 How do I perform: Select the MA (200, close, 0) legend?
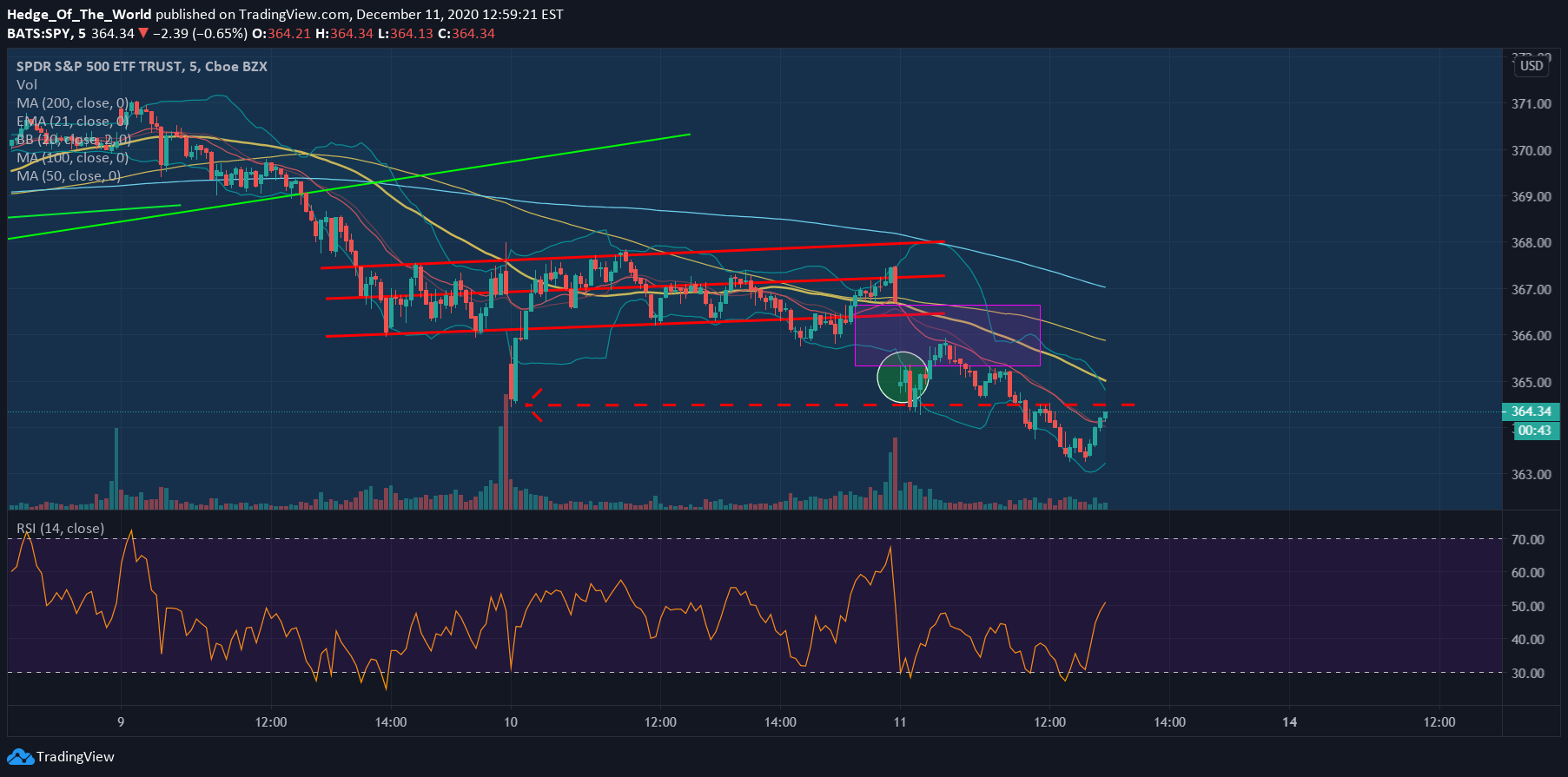(x=72, y=102)
